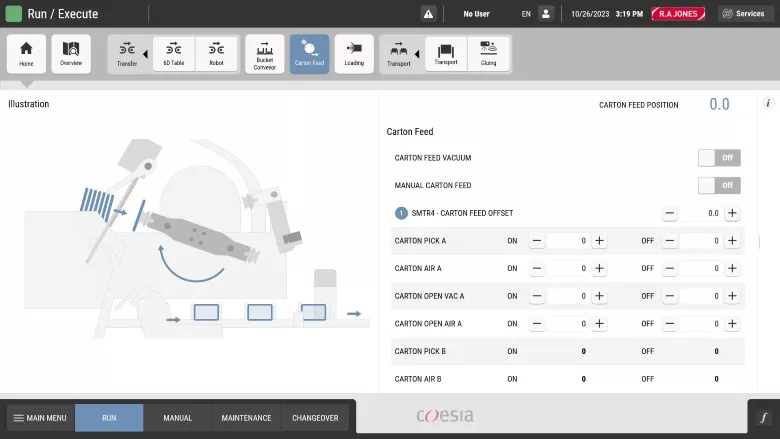Increase Carton Open Vac A ON value

(599, 296)
